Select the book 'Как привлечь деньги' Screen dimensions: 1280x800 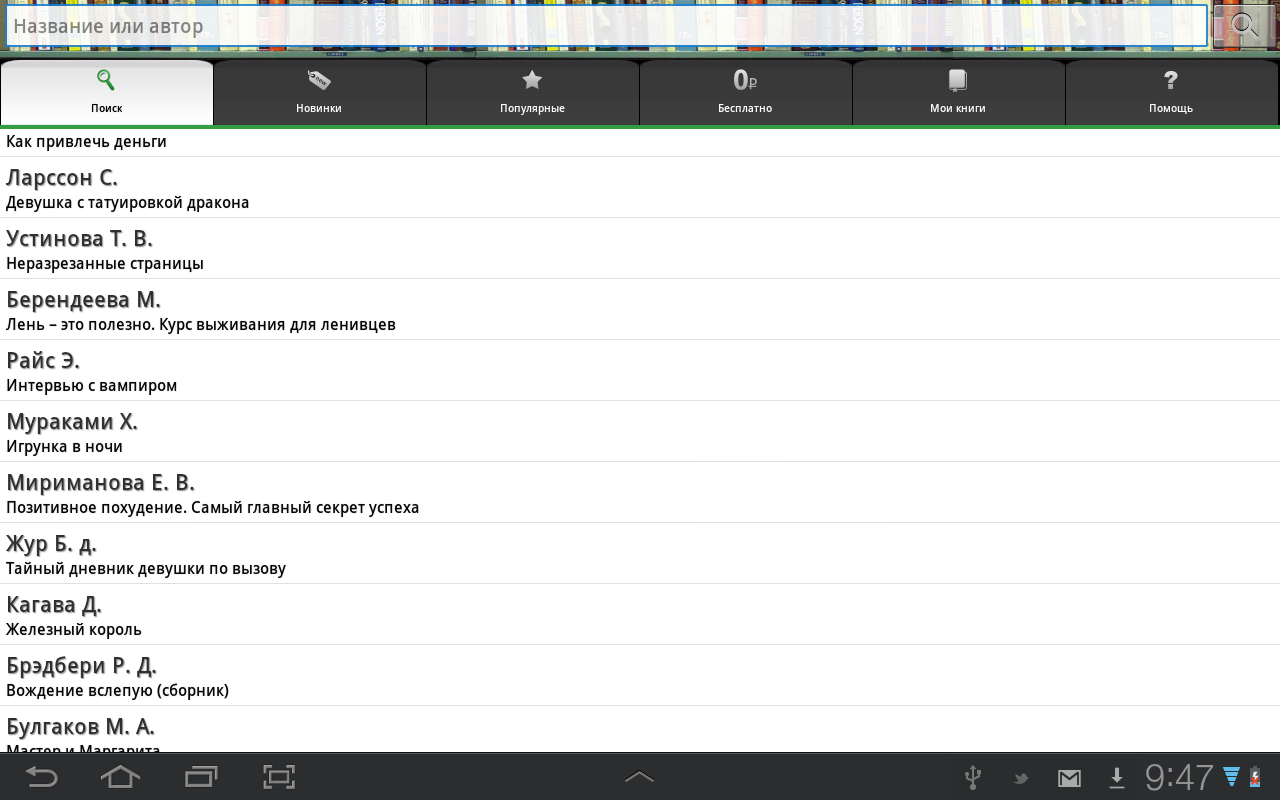tap(86, 142)
